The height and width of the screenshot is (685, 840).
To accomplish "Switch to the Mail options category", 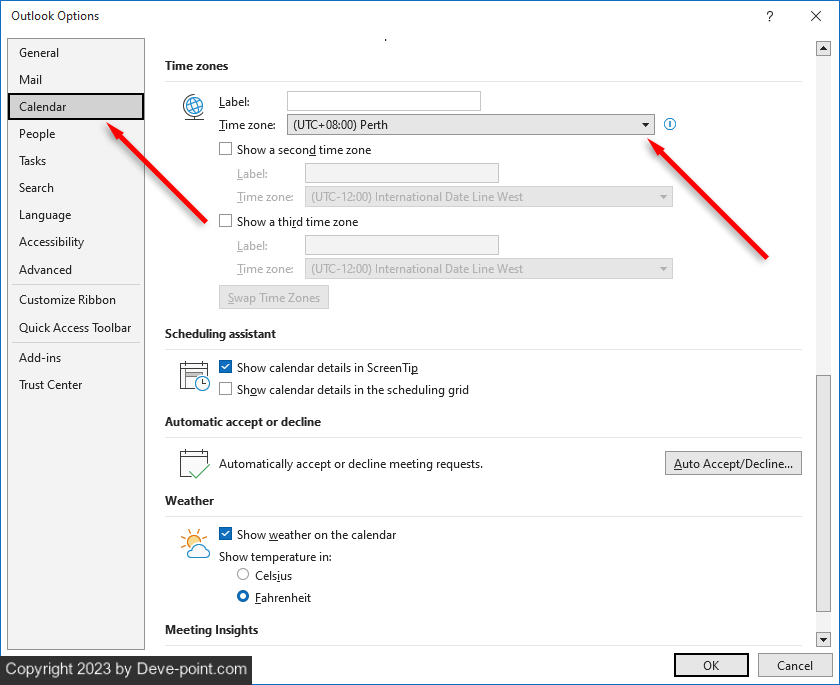I will pyautogui.click(x=31, y=80).
